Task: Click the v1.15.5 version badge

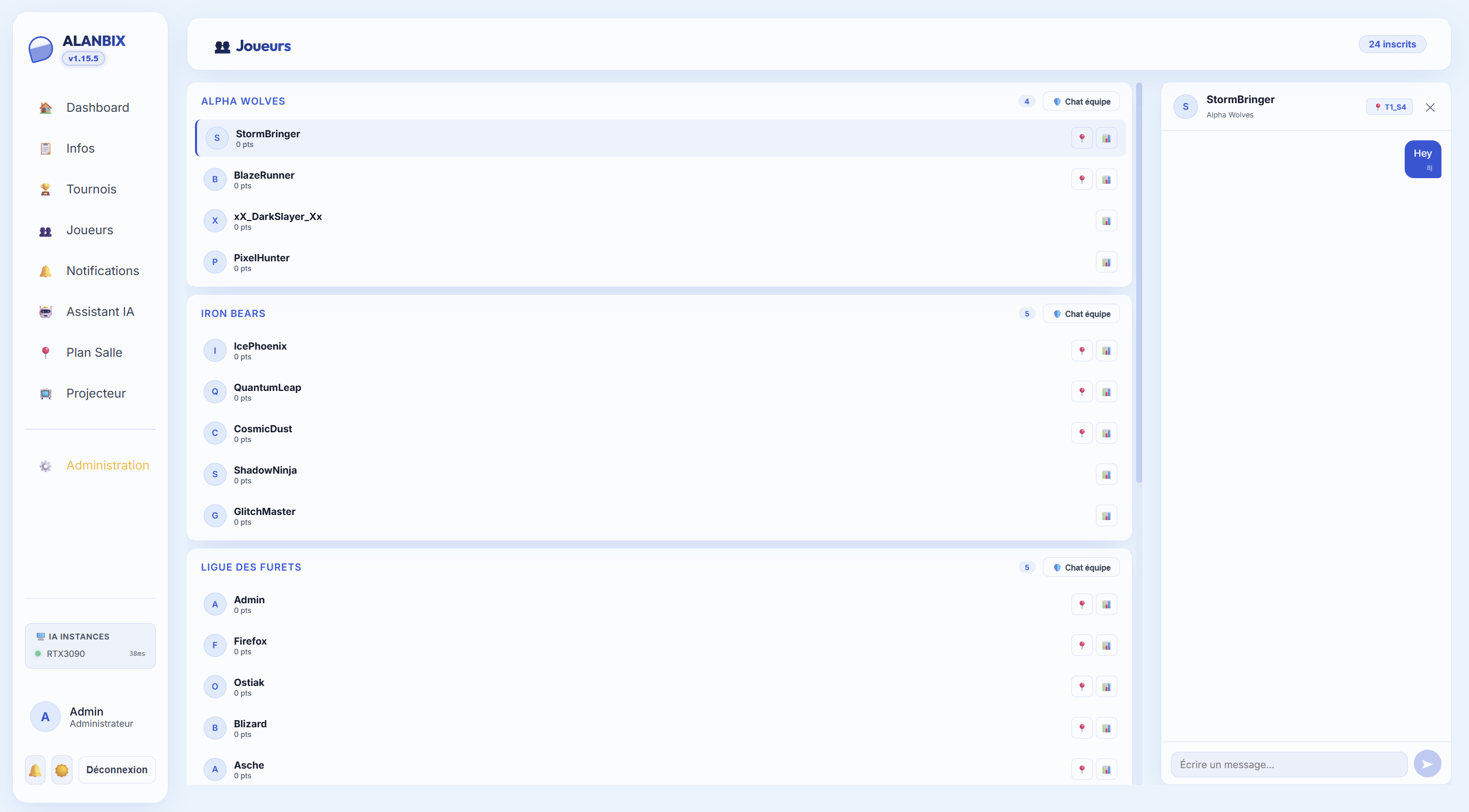Action: 83,59
